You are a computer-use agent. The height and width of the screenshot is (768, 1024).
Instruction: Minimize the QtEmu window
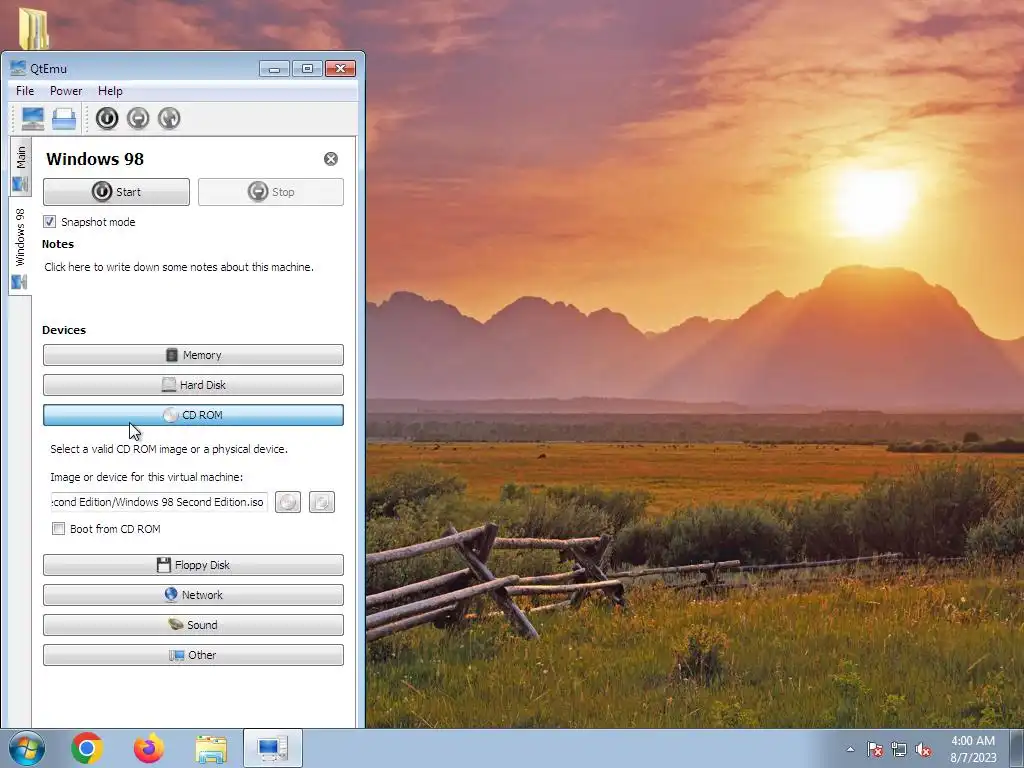pos(274,69)
